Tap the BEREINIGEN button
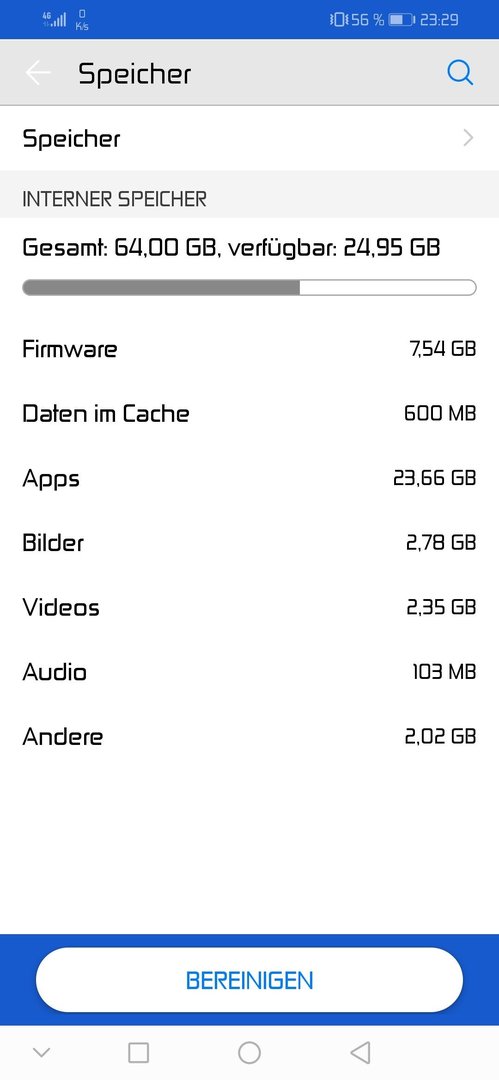 (x=250, y=979)
